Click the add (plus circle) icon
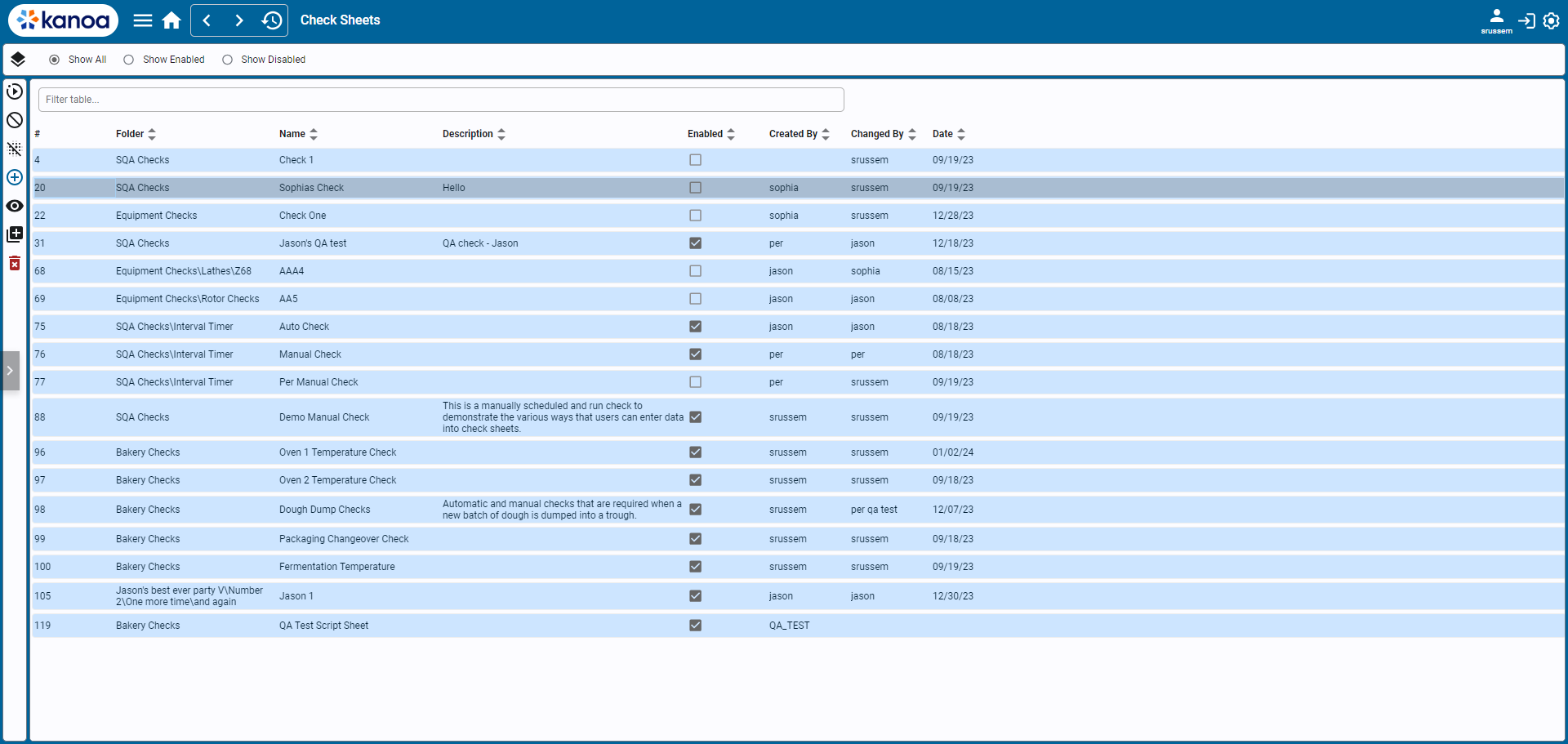 click(15, 177)
